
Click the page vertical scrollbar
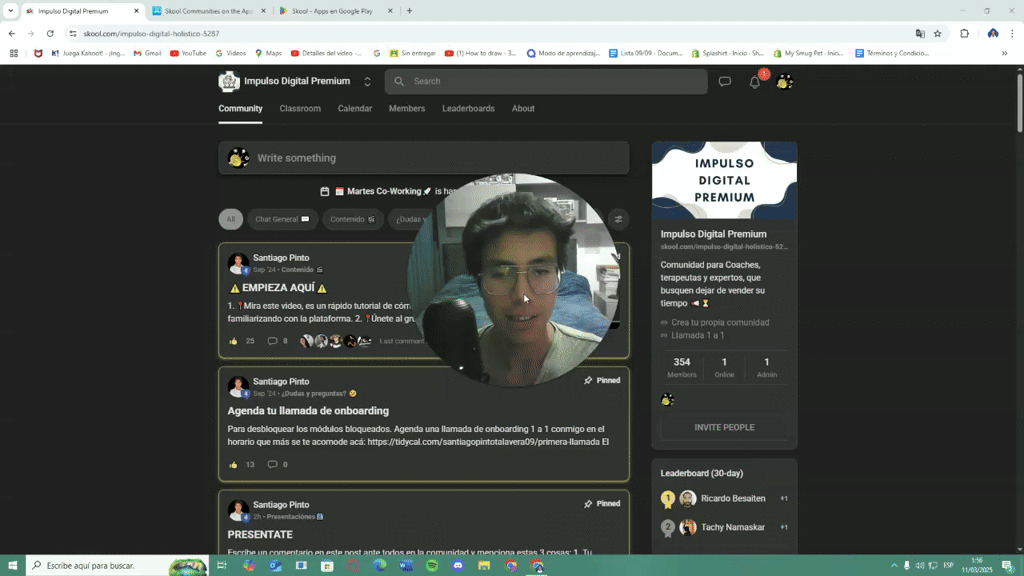click(1019, 101)
